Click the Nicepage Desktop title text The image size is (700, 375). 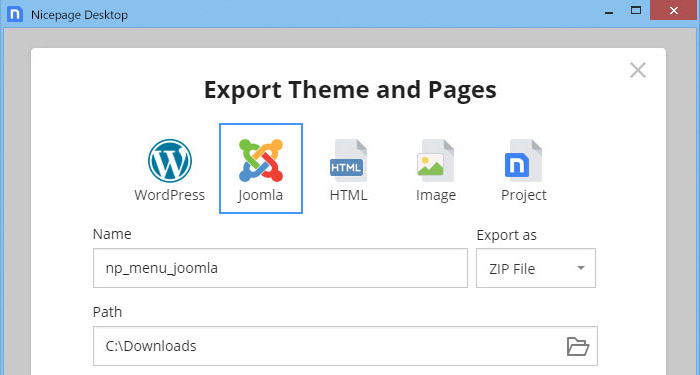coord(79,15)
